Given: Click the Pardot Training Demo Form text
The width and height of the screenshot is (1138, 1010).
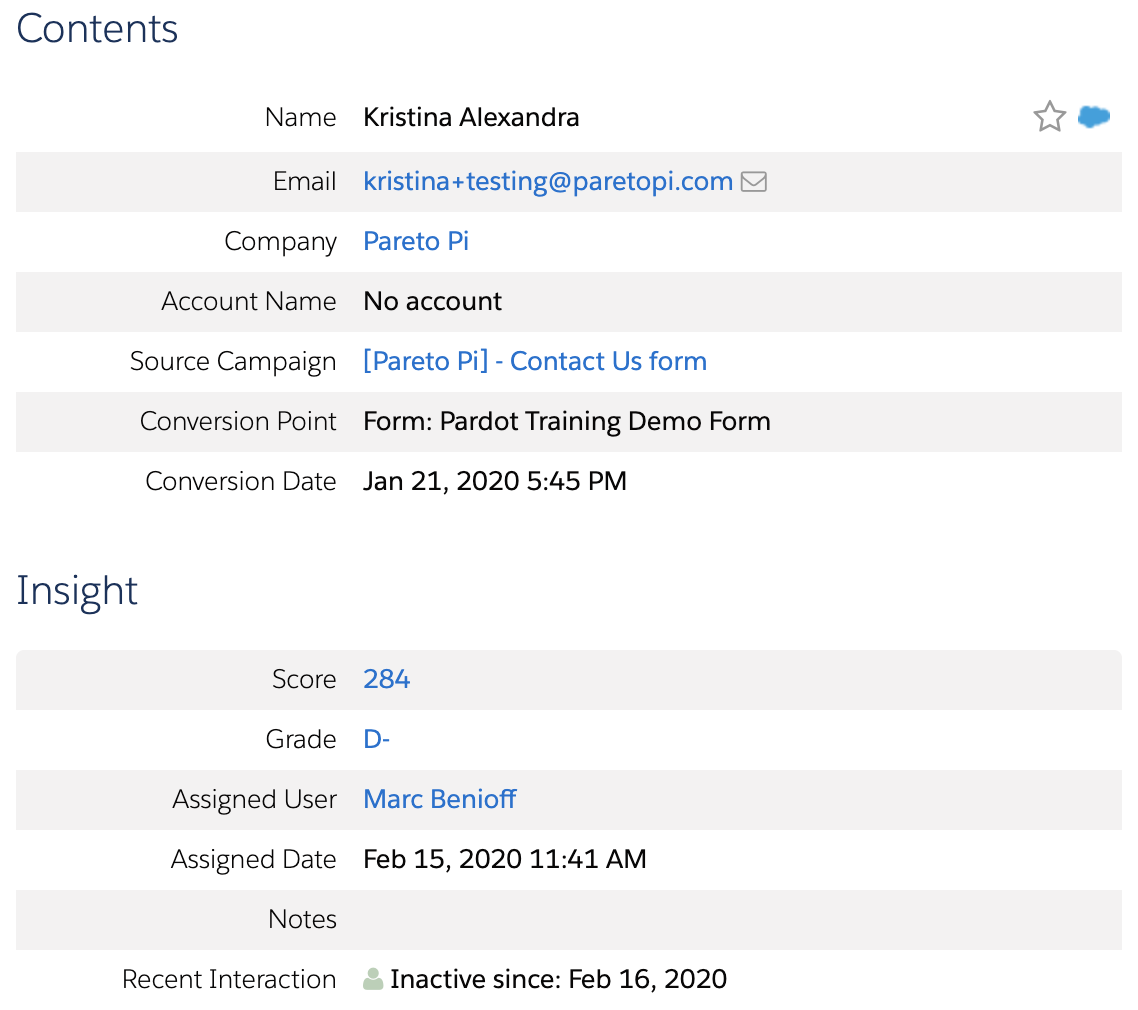Looking at the screenshot, I should [x=567, y=421].
